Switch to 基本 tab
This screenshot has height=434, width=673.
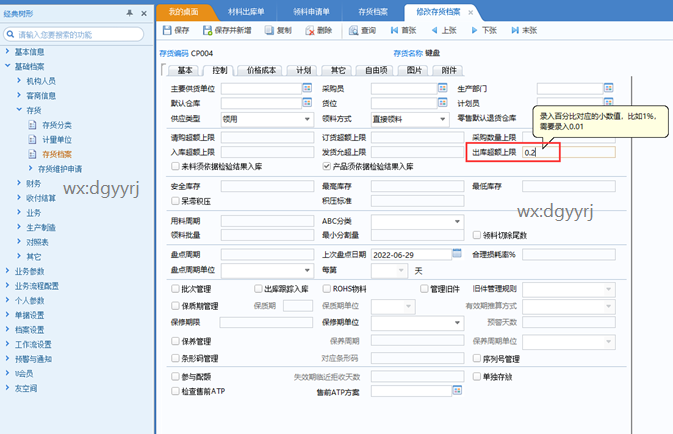point(185,70)
